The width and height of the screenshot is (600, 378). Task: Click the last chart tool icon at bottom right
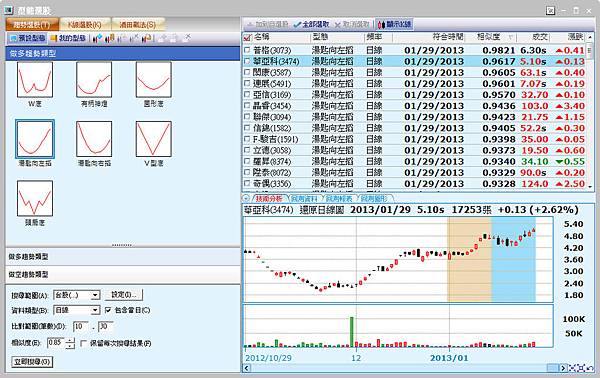point(590,368)
